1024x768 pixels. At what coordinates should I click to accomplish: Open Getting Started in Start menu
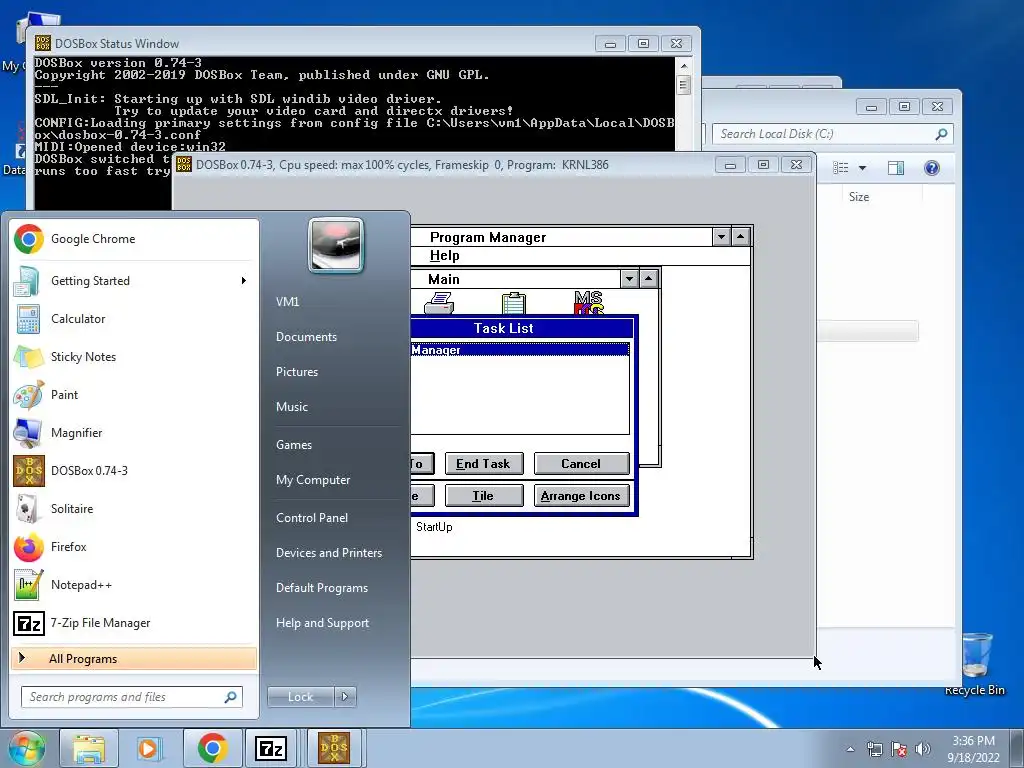[134, 281]
